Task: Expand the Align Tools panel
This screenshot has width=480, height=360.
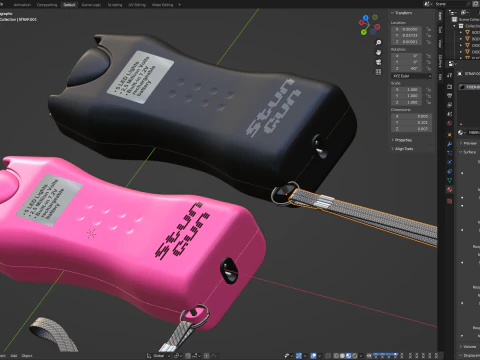Action: (402, 149)
